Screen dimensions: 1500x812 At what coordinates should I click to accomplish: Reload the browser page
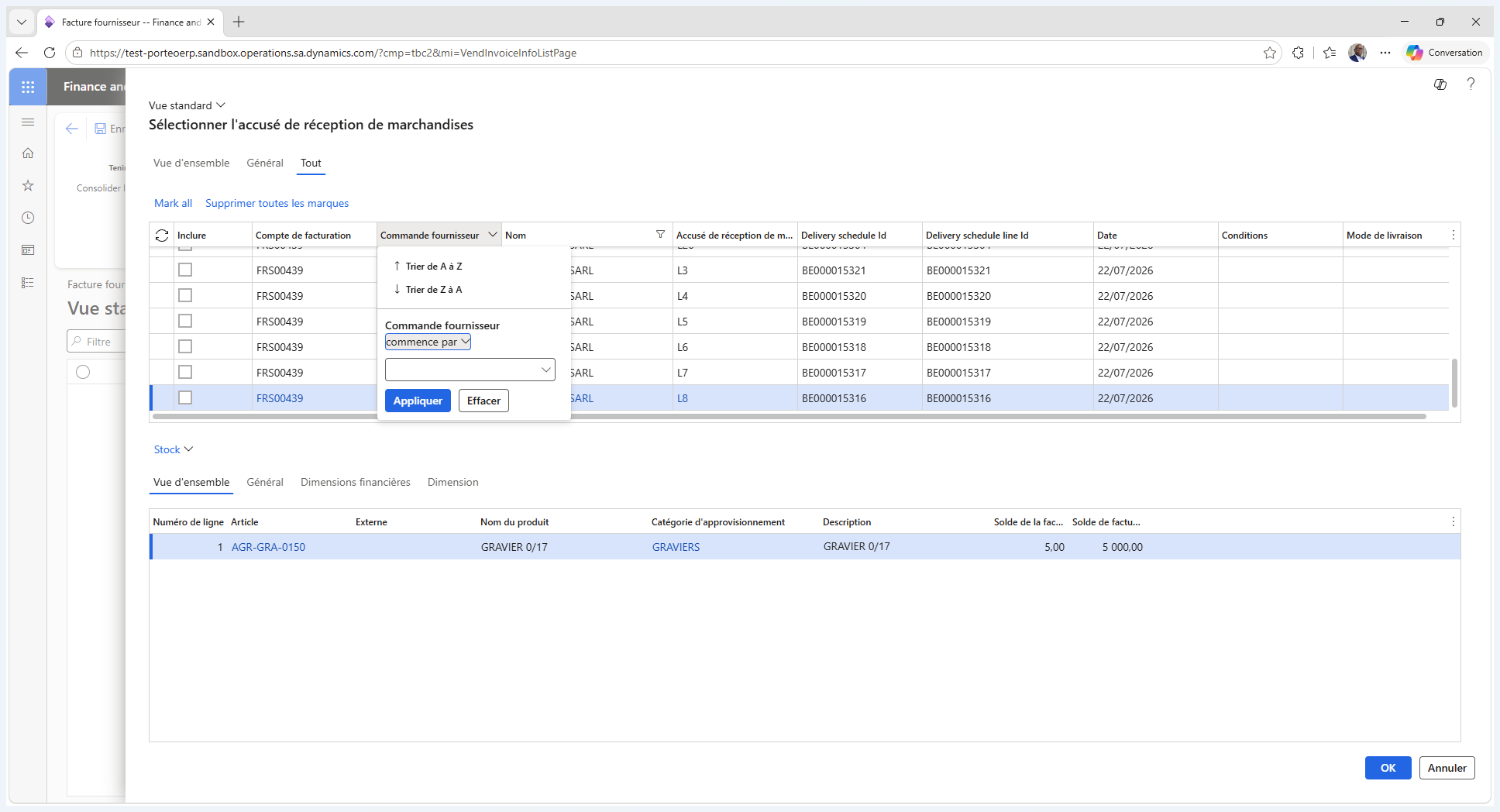point(50,53)
